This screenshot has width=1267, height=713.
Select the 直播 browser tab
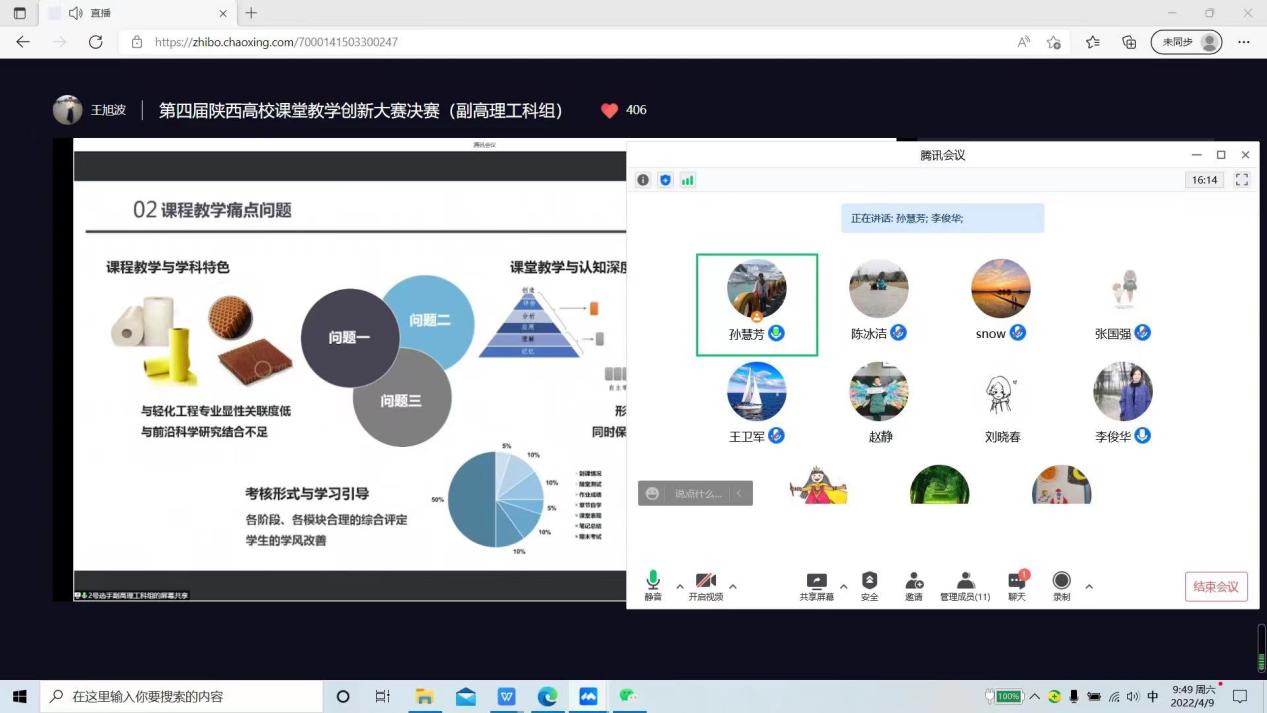[x=130, y=13]
